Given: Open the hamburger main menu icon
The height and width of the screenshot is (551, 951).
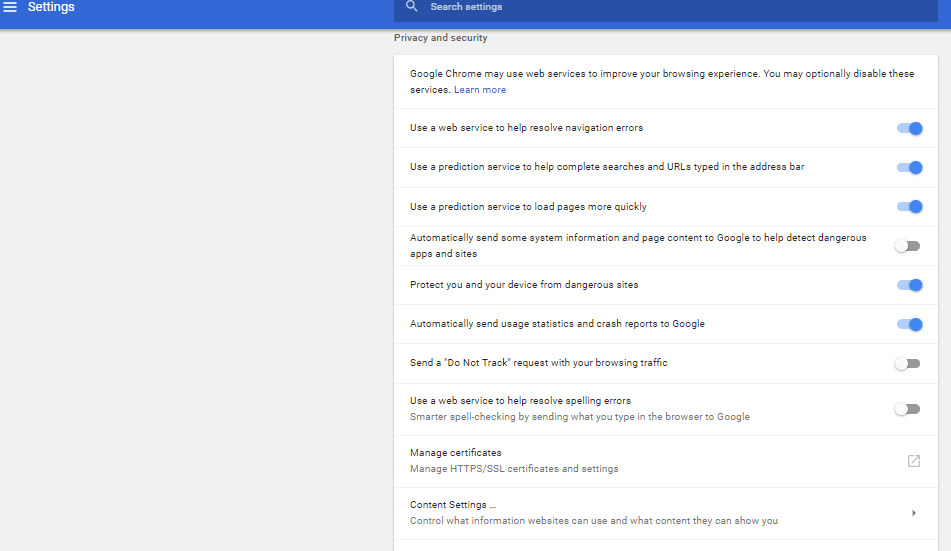Looking at the screenshot, I should click(10, 7).
